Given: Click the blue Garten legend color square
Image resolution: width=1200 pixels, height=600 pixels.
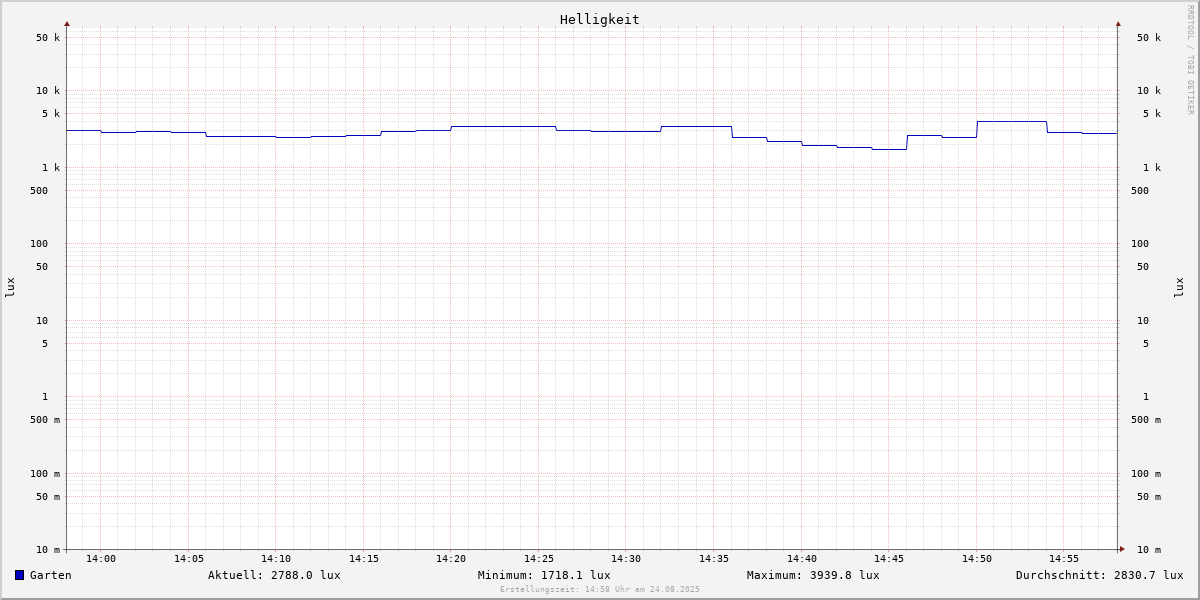Looking at the screenshot, I should point(19,575).
